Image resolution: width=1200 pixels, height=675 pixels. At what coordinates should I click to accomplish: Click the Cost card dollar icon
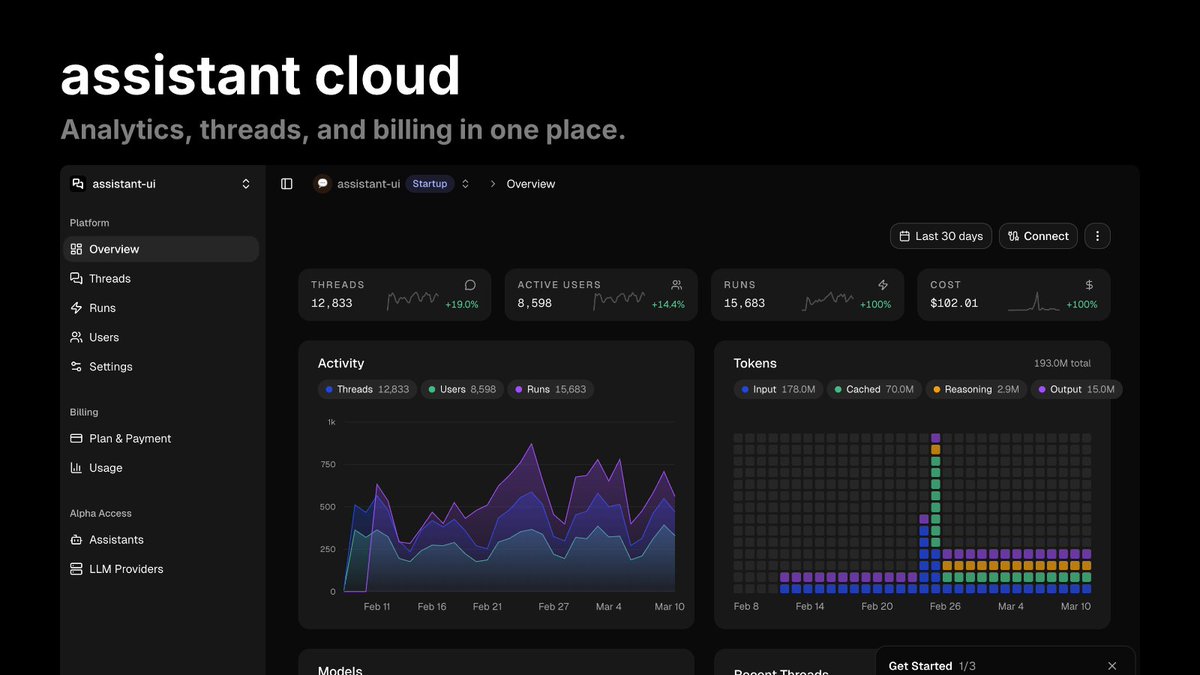[x=1090, y=285]
